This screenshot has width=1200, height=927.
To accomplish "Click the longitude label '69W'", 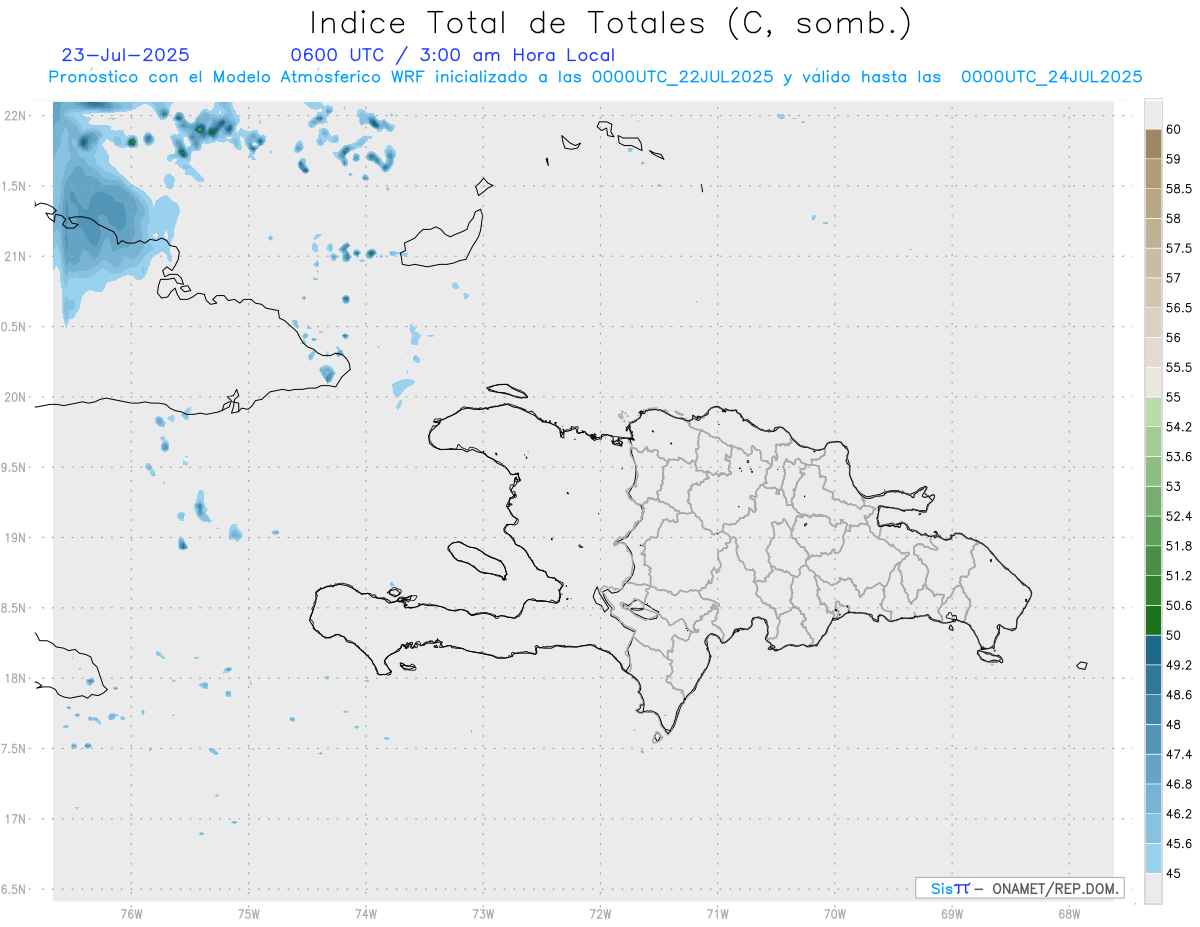I will click(x=952, y=913).
